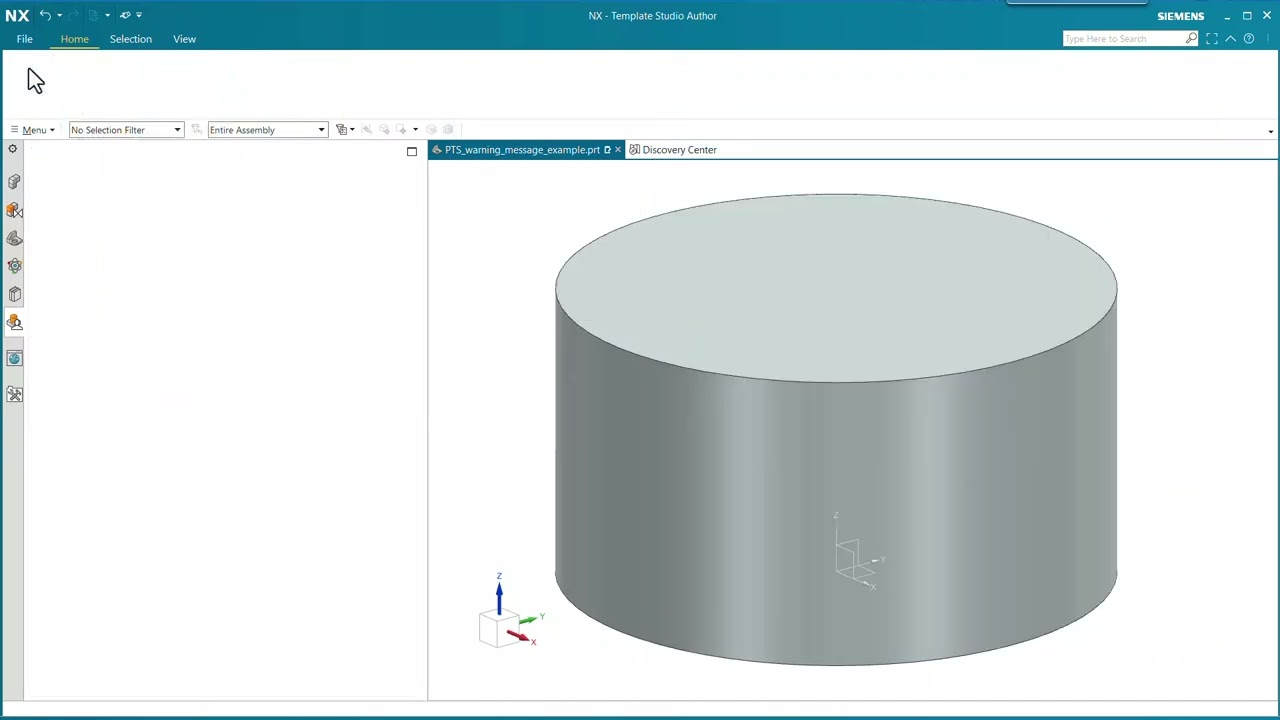This screenshot has height=720, width=1280.
Task: Toggle full screen mode icon
Action: pos(1212,39)
